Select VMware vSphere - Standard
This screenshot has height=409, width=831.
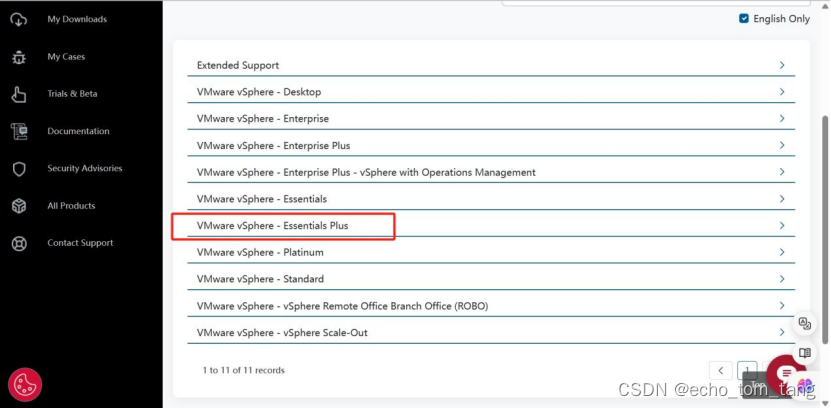click(260, 279)
